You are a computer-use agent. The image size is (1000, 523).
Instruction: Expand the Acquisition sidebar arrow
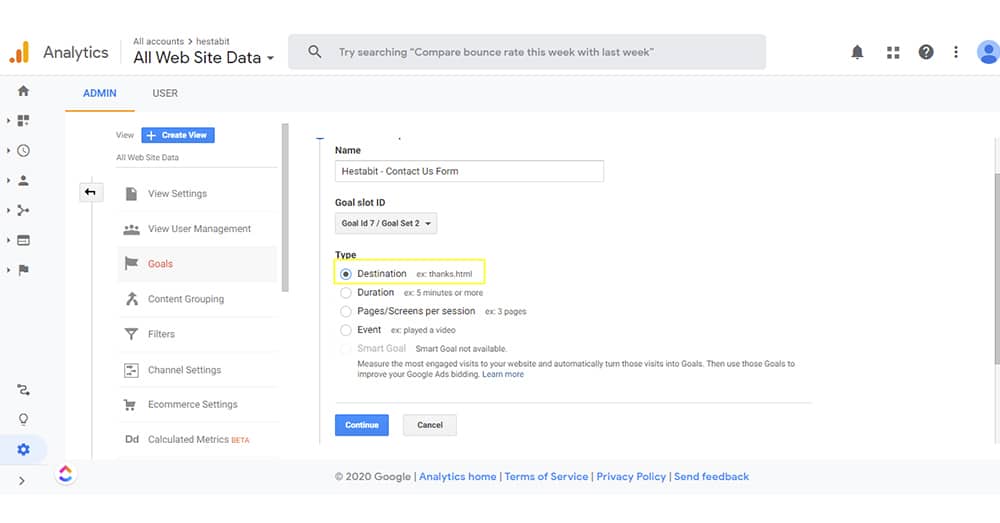[8, 210]
